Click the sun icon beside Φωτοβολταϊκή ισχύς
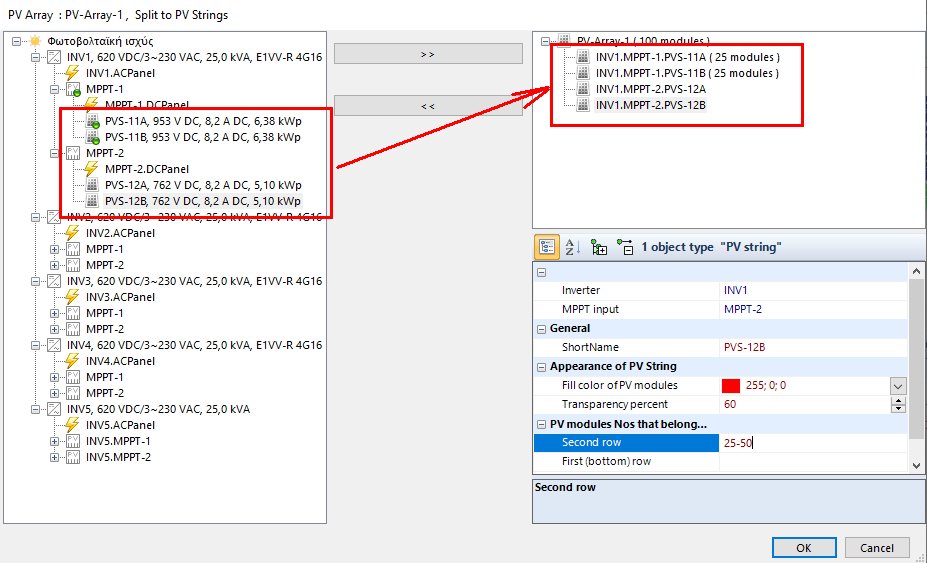927x563 pixels. tap(34, 41)
